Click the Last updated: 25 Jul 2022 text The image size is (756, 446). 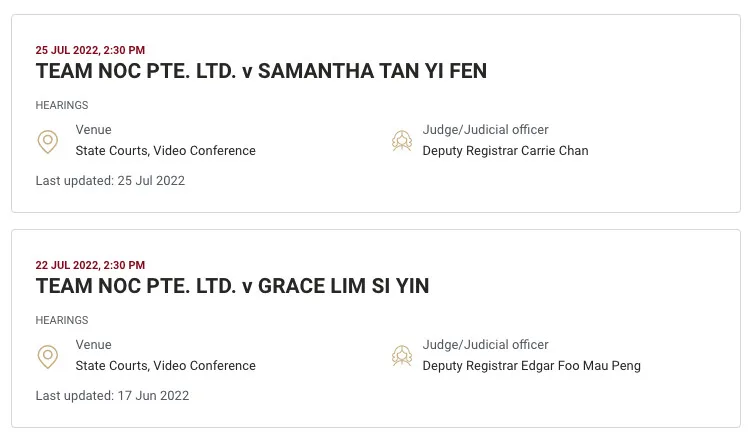coord(110,181)
